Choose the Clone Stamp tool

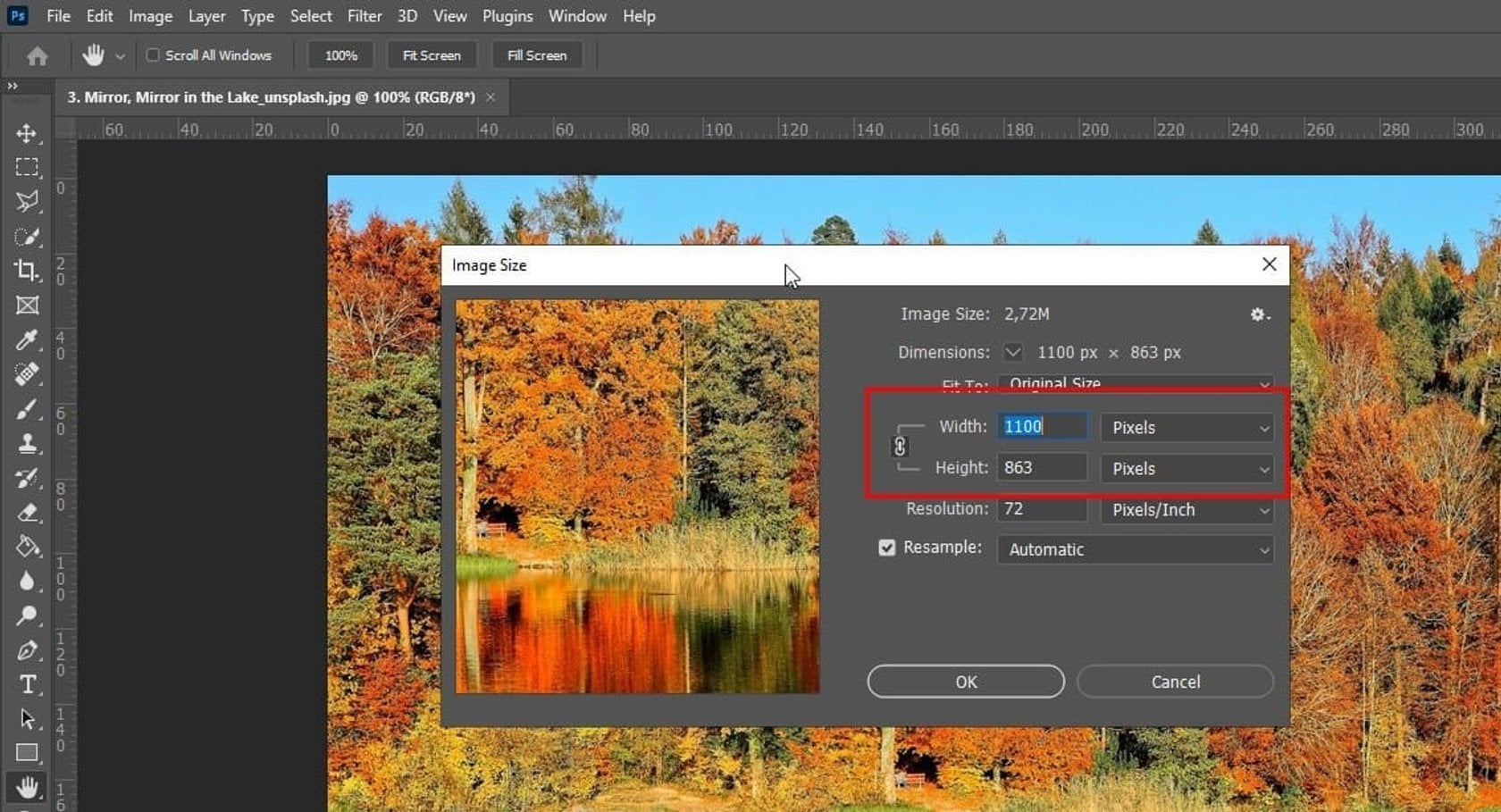click(27, 444)
